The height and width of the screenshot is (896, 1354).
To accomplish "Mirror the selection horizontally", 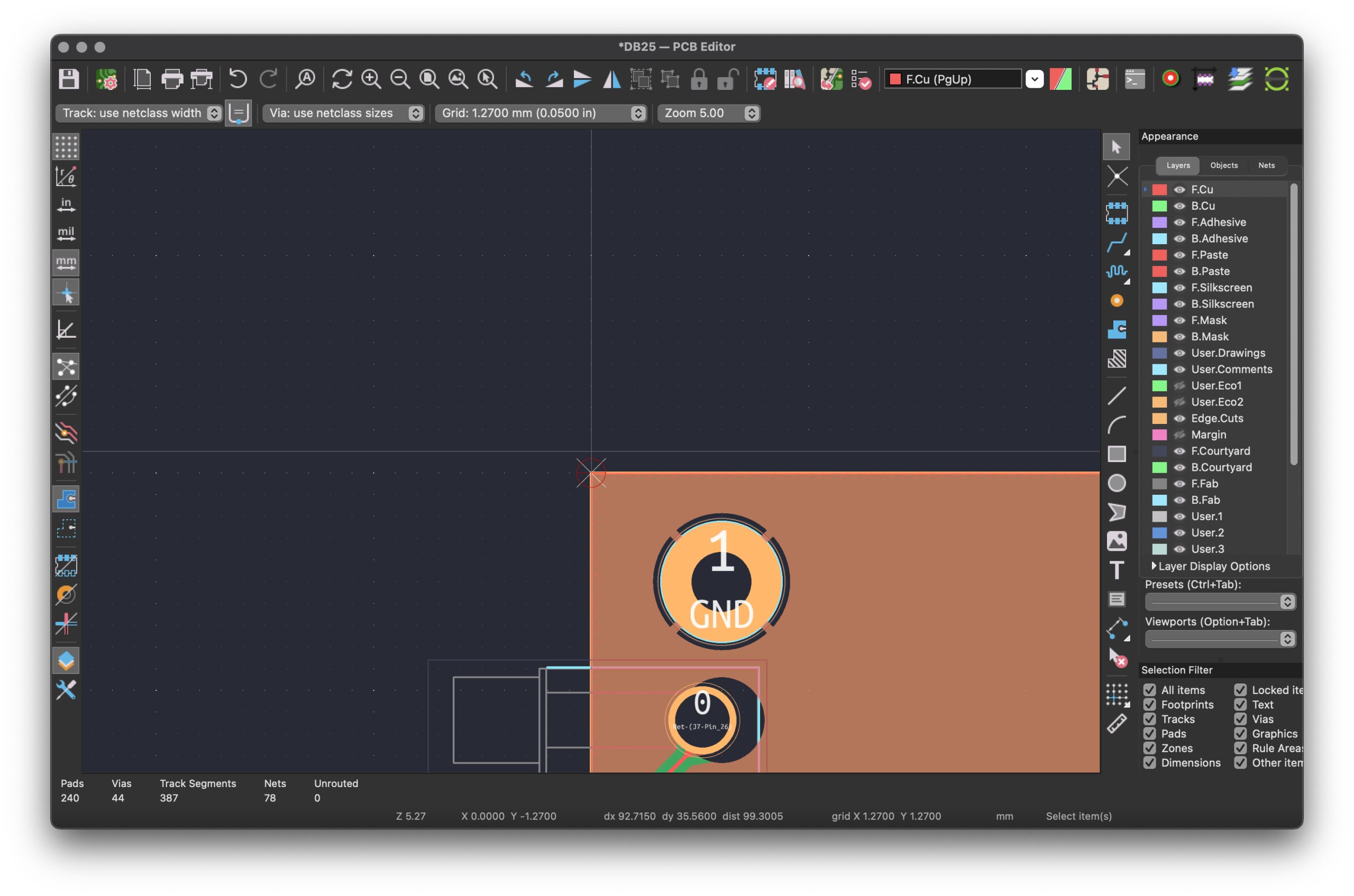I will pos(612,79).
